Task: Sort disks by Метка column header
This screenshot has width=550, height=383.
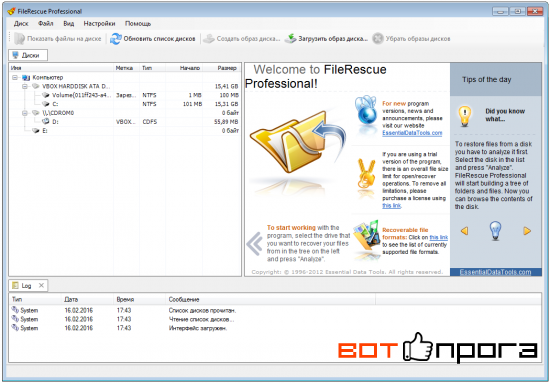Action: pos(127,68)
